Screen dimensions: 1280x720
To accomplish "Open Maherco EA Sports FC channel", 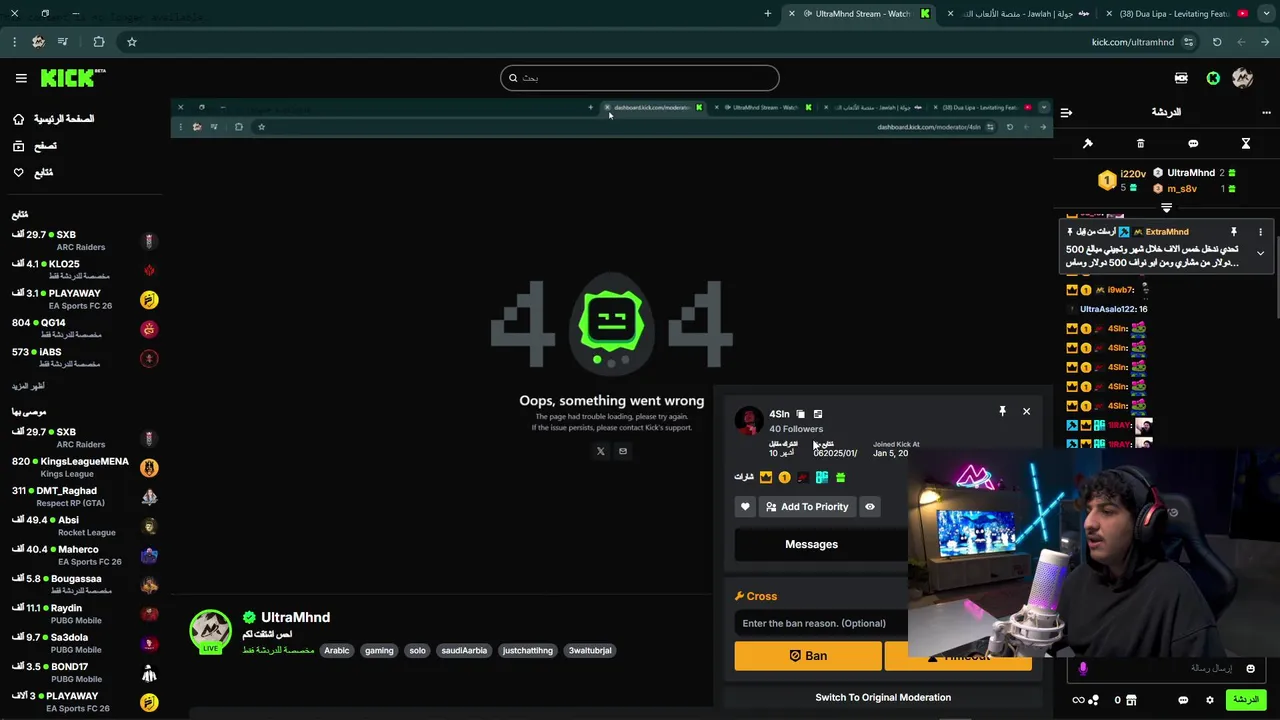I will click(85, 555).
